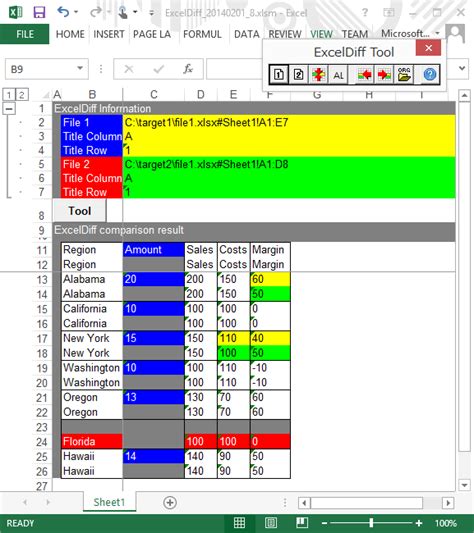Select File 2 path cell C:\target2\file1.xlsx
474x533 pixels.
[289, 164]
